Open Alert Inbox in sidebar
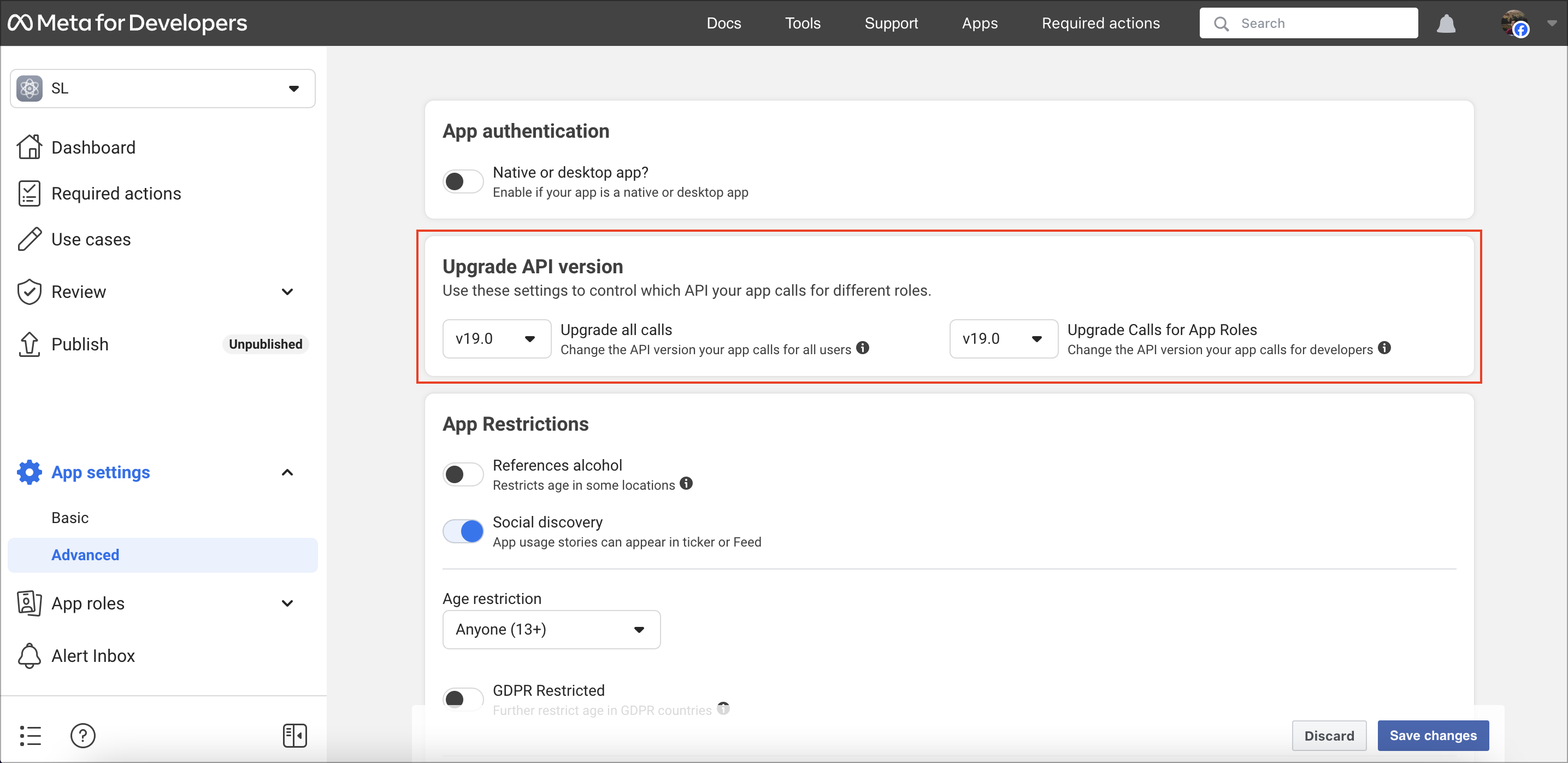 [93, 655]
